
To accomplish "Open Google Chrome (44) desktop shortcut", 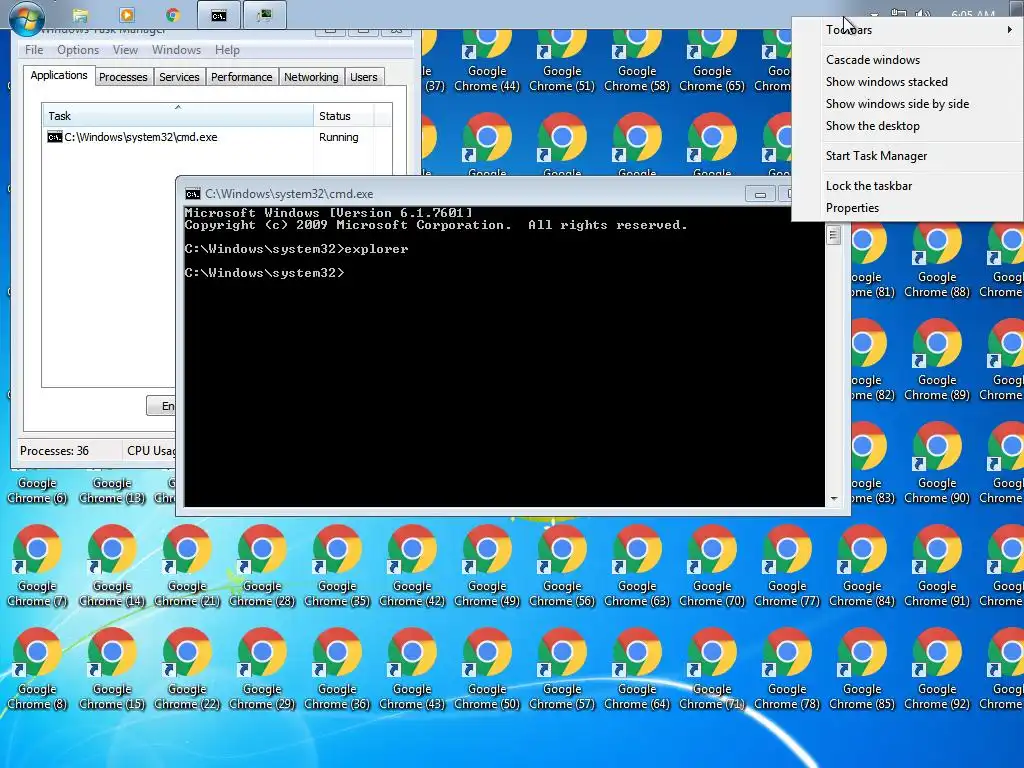I will click(x=487, y=61).
